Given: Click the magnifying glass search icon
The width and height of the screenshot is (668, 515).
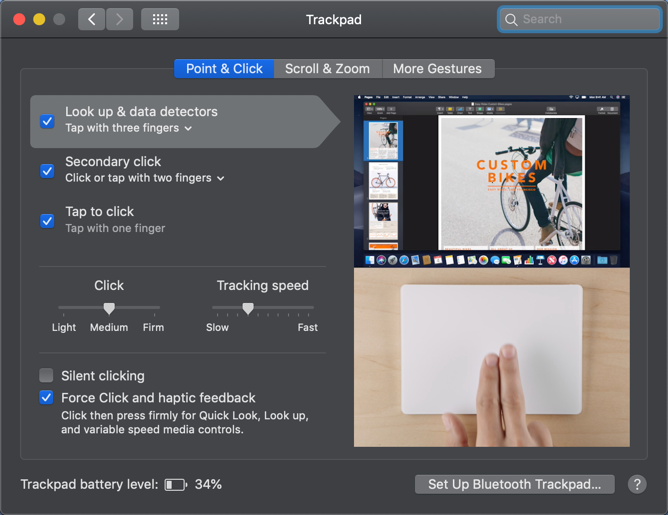Looking at the screenshot, I should pos(511,19).
